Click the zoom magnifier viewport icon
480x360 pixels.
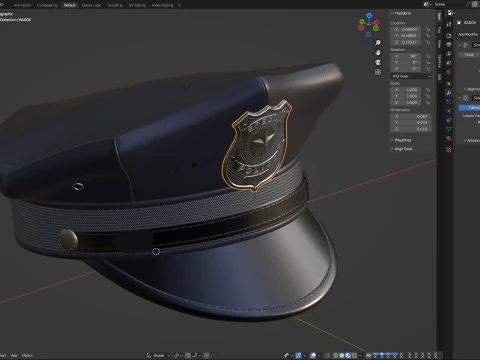[x=378, y=43]
